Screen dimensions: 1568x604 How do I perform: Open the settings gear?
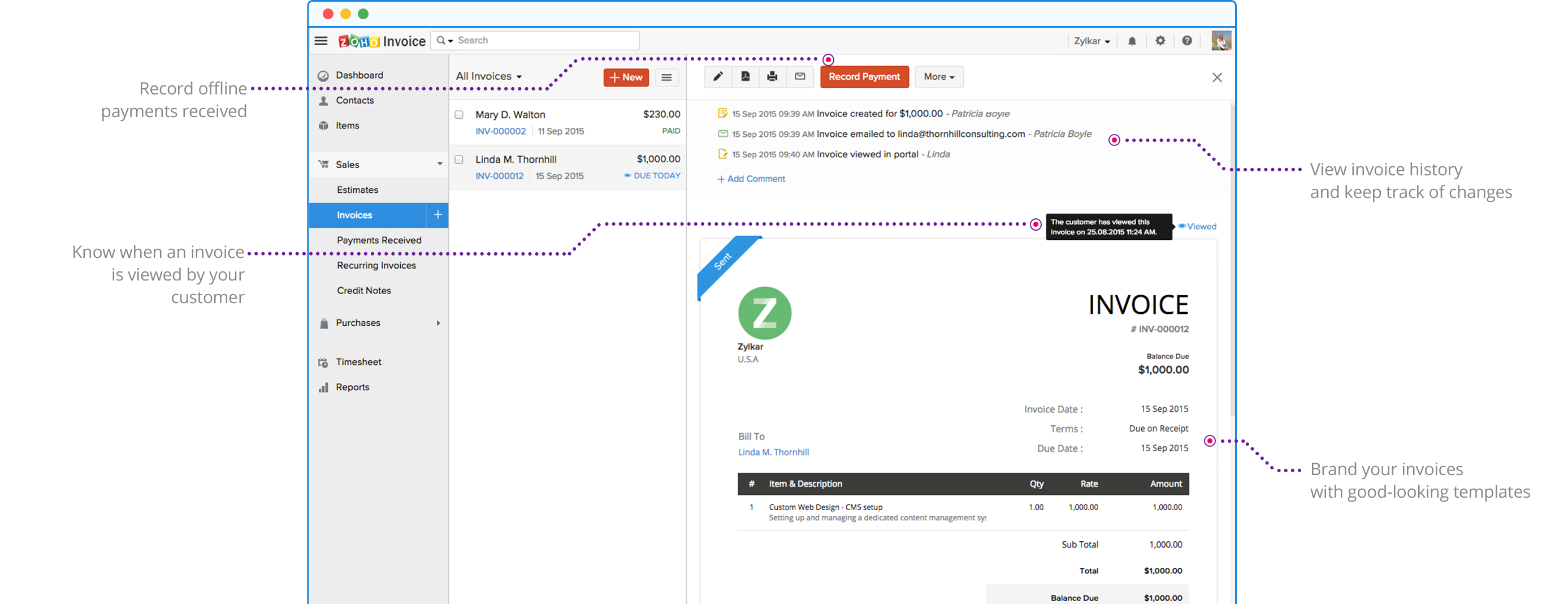click(1160, 41)
